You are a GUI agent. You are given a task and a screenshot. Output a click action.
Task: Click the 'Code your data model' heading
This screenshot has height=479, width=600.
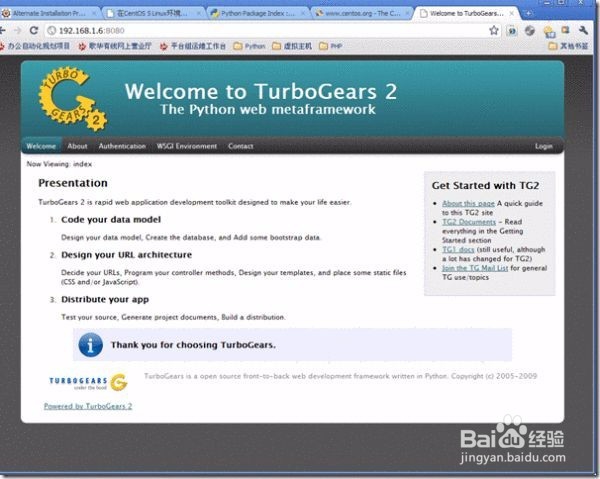click(x=111, y=220)
